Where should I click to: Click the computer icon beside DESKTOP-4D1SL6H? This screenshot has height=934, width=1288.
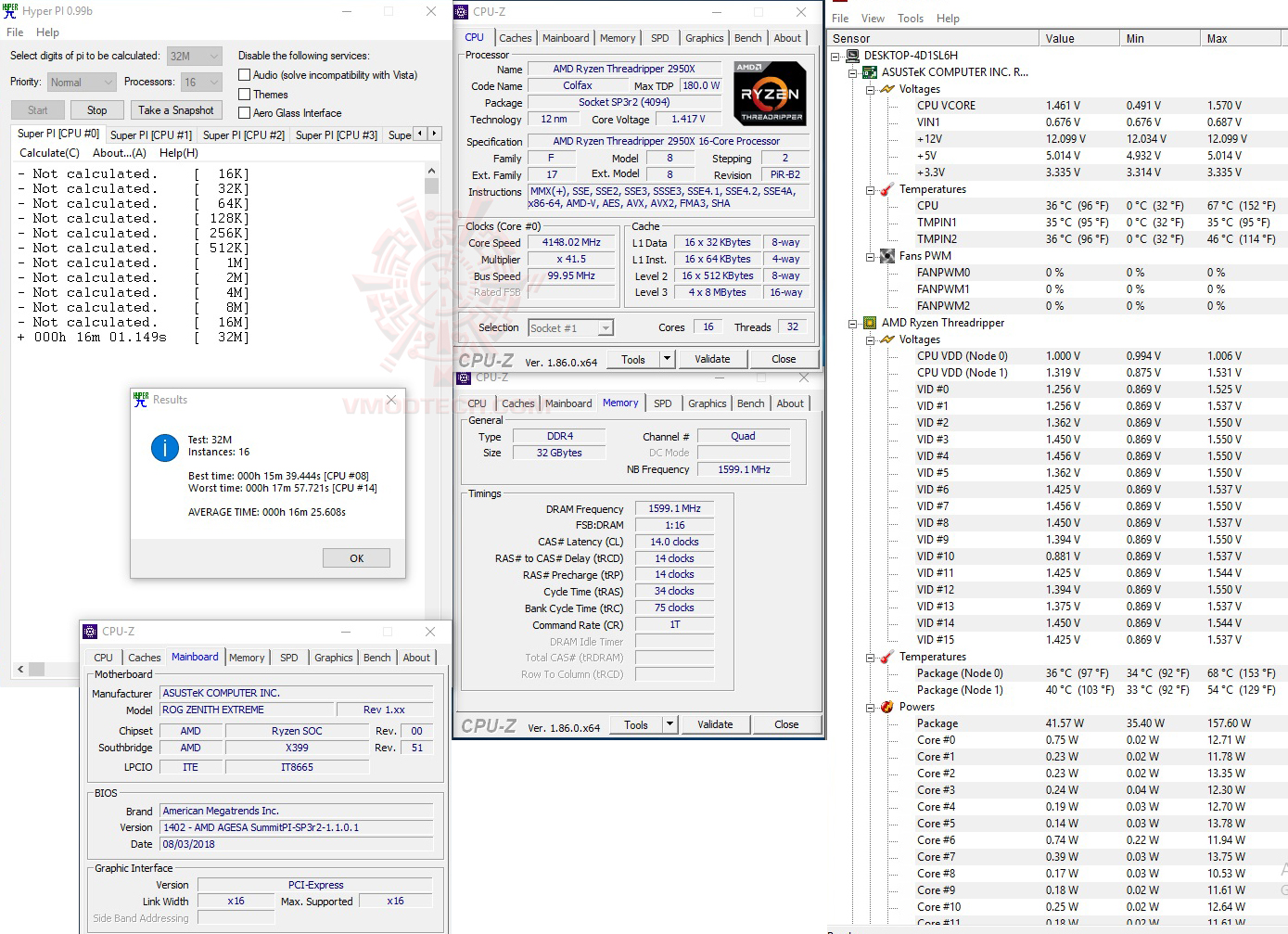pyautogui.click(x=853, y=56)
